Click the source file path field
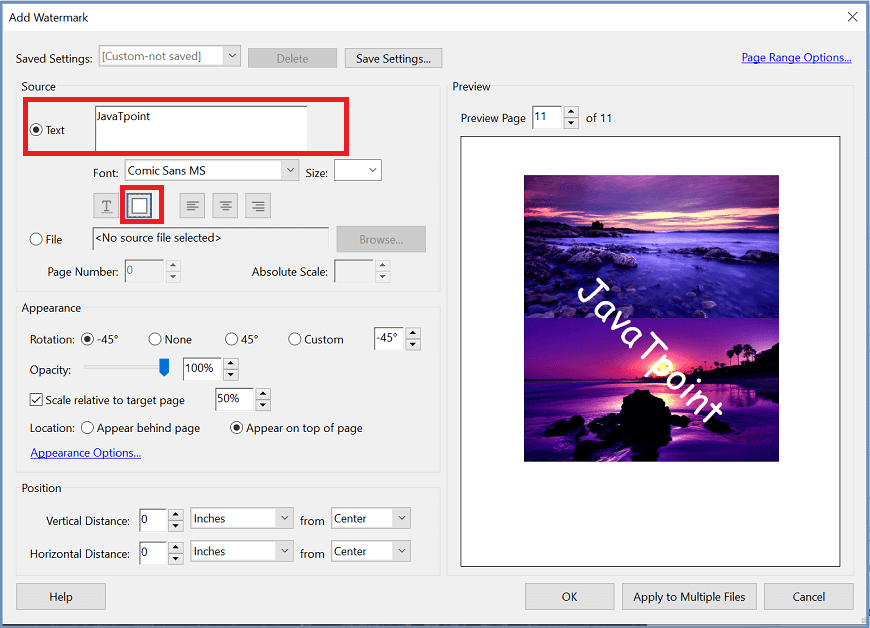This screenshot has width=870, height=628. point(210,239)
